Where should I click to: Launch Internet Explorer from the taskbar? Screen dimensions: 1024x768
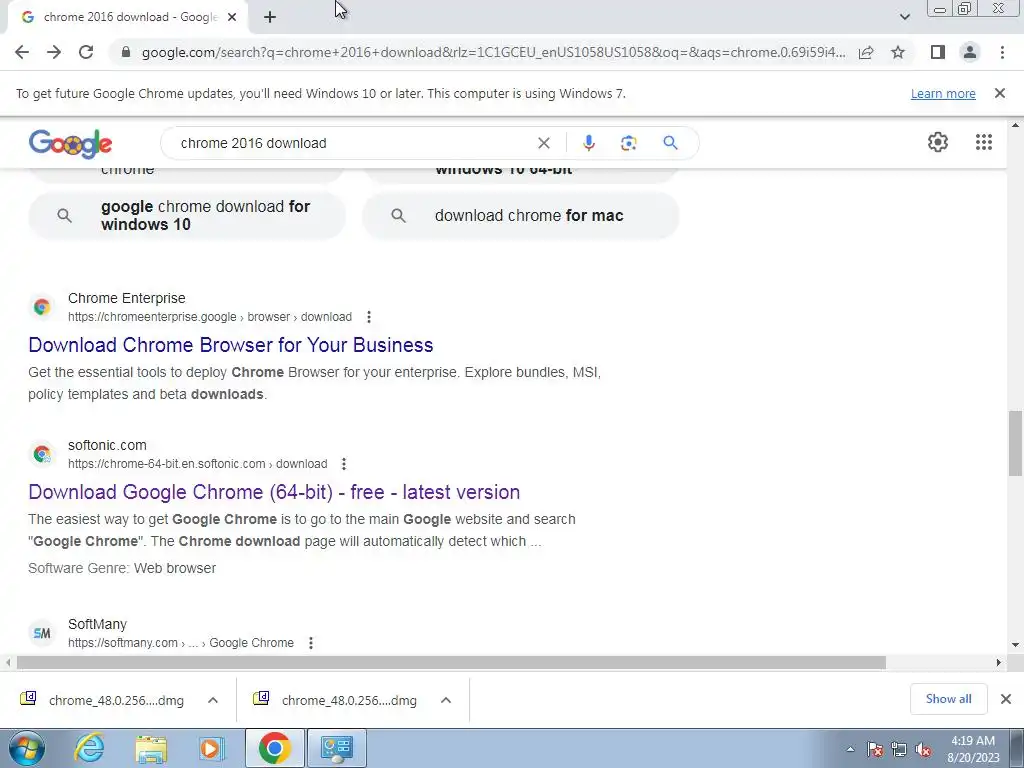click(x=89, y=748)
